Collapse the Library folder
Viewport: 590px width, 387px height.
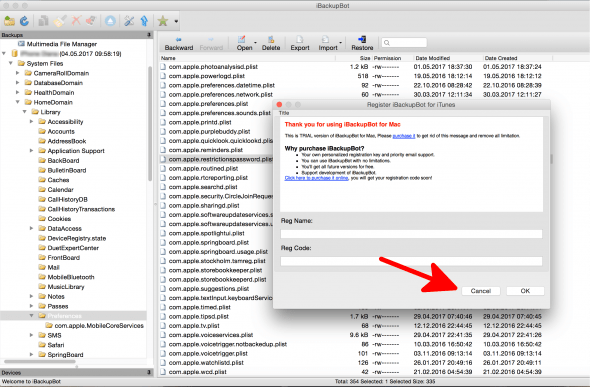(x=24, y=112)
